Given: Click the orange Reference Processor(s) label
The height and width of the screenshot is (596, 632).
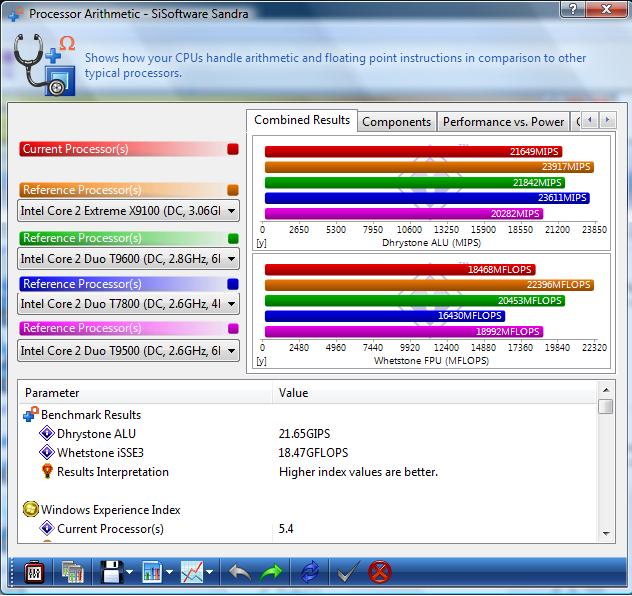Looking at the screenshot, I should [x=123, y=190].
